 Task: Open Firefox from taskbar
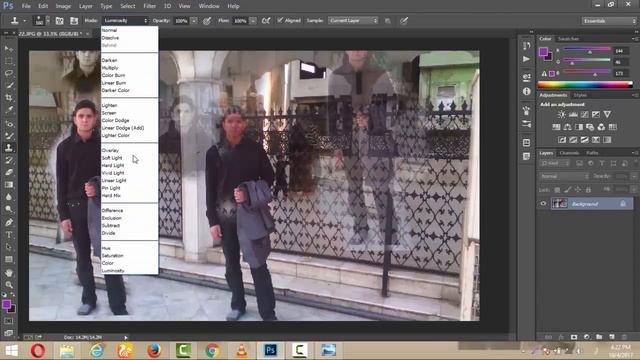pyautogui.click(x=154, y=350)
